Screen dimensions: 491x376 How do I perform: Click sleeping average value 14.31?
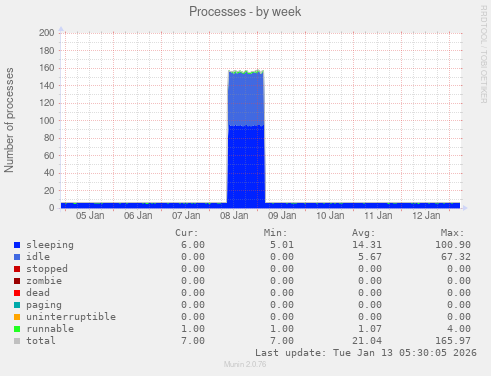coord(367,245)
